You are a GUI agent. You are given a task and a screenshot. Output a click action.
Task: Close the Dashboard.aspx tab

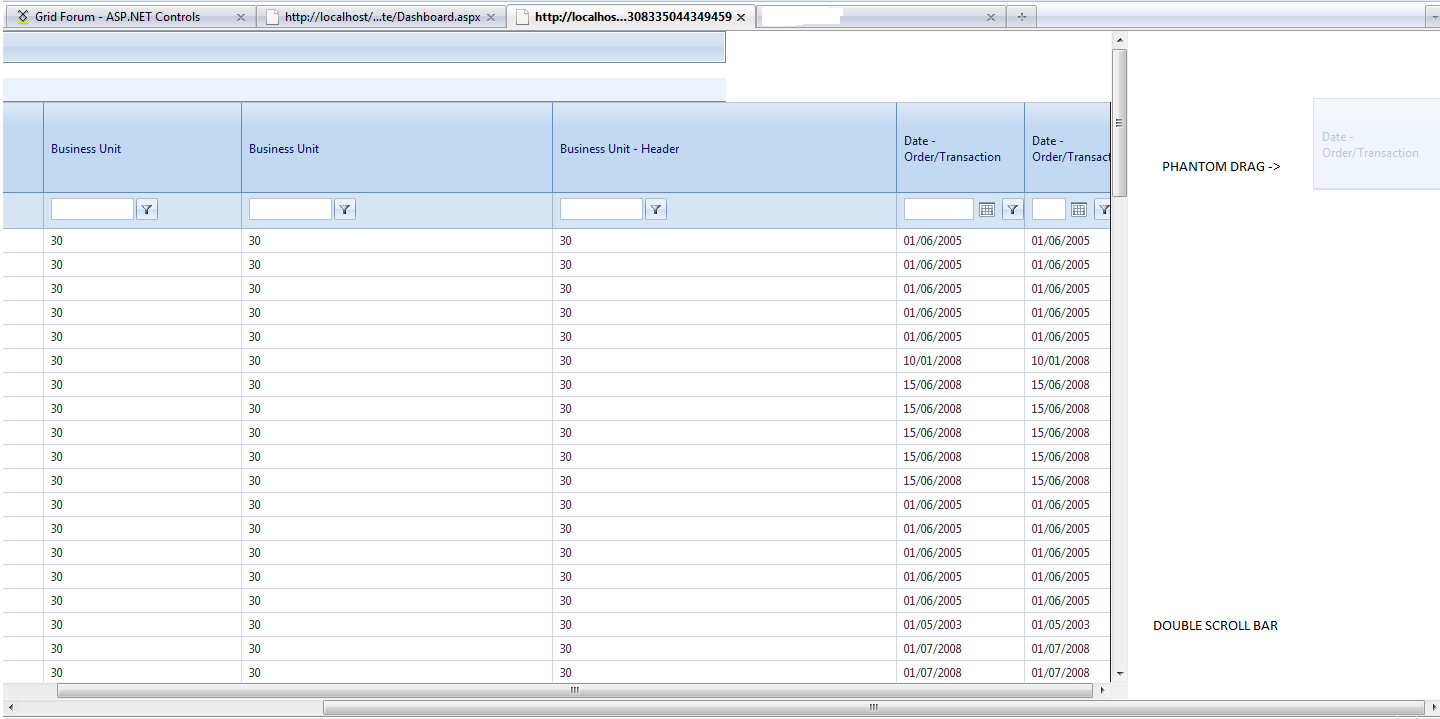pos(490,17)
